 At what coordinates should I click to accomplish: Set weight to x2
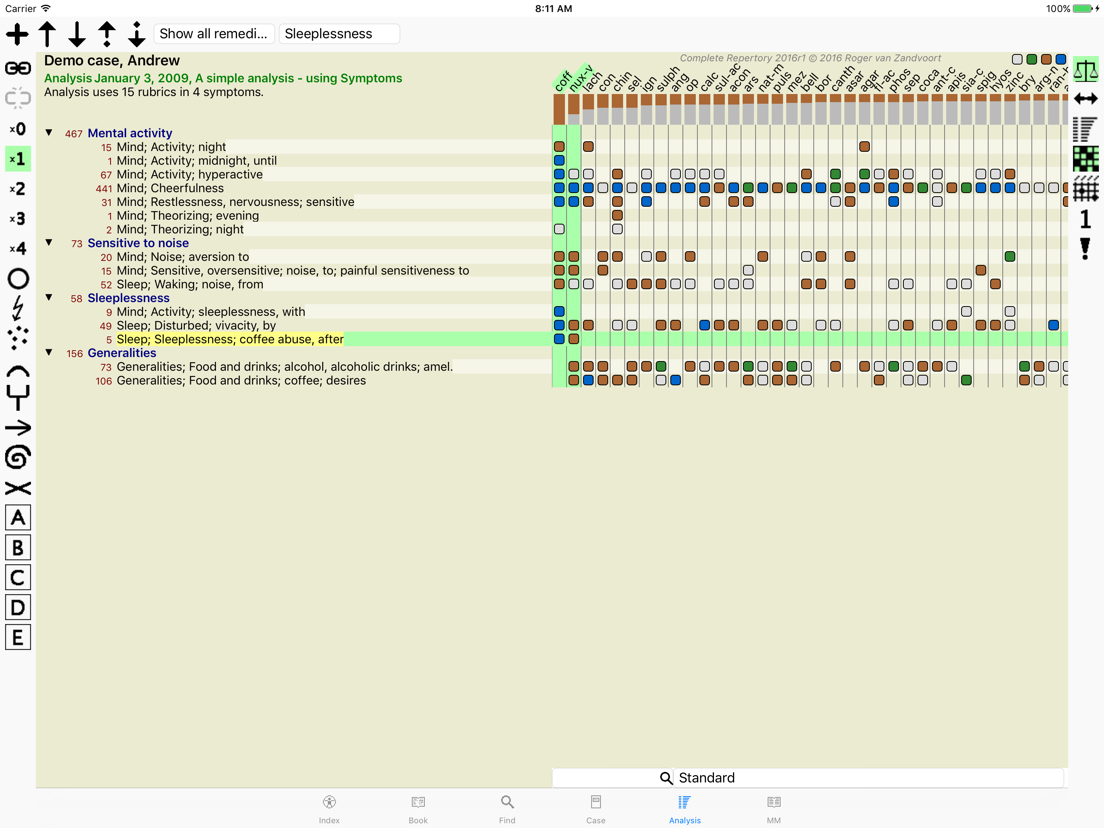coord(18,189)
